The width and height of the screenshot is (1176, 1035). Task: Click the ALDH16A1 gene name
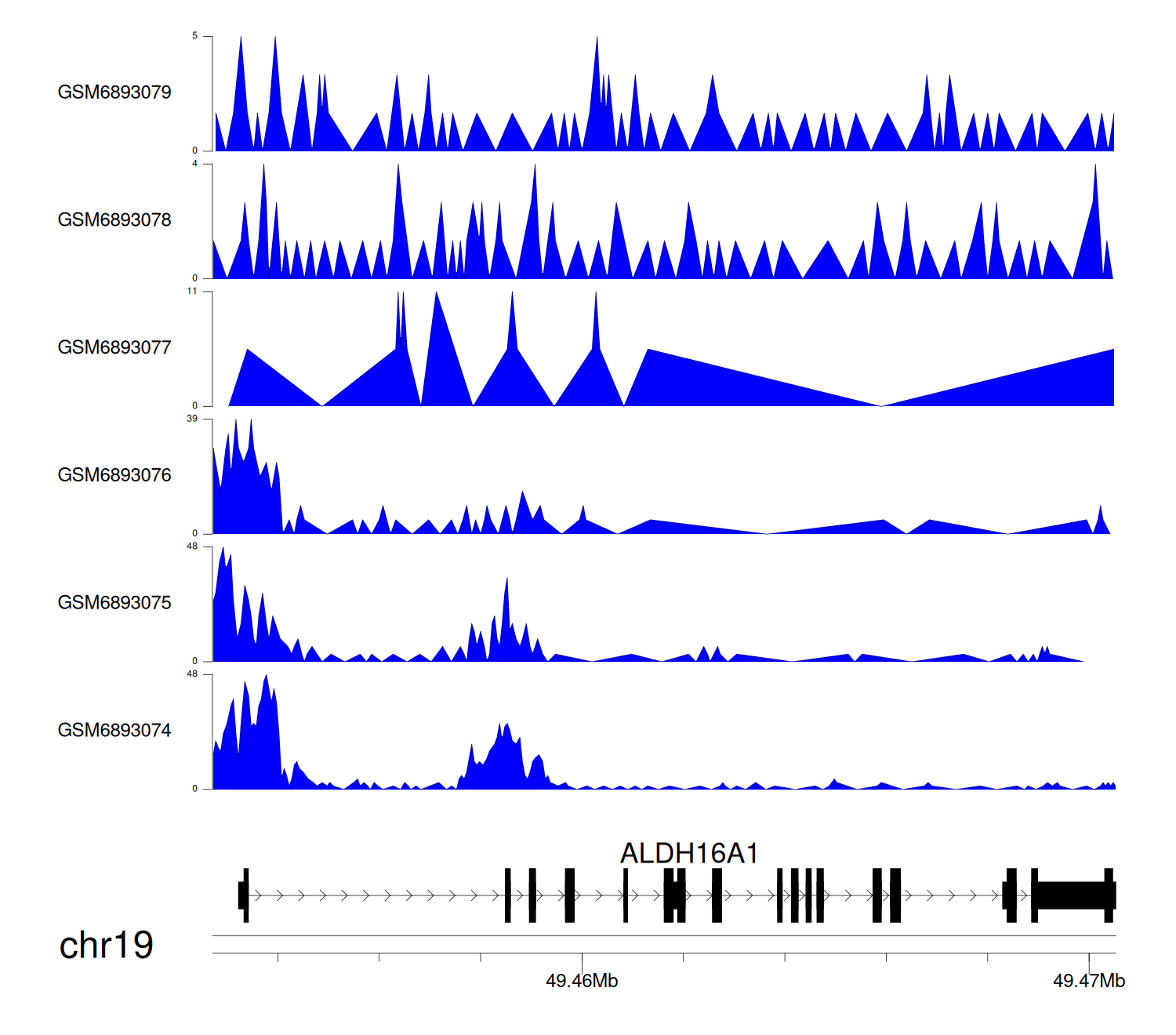point(689,854)
